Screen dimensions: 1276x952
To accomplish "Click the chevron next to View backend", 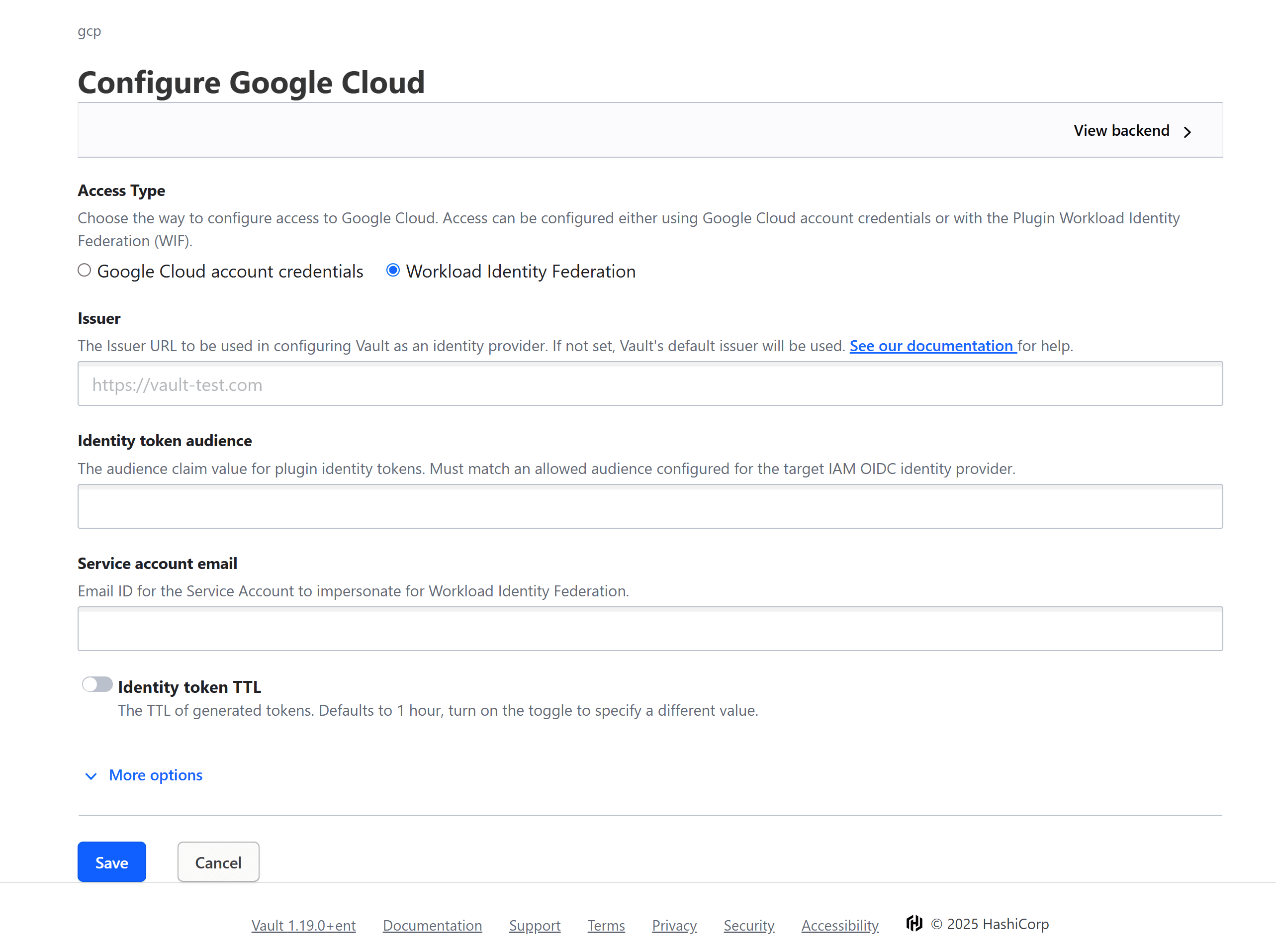I will click(x=1187, y=132).
